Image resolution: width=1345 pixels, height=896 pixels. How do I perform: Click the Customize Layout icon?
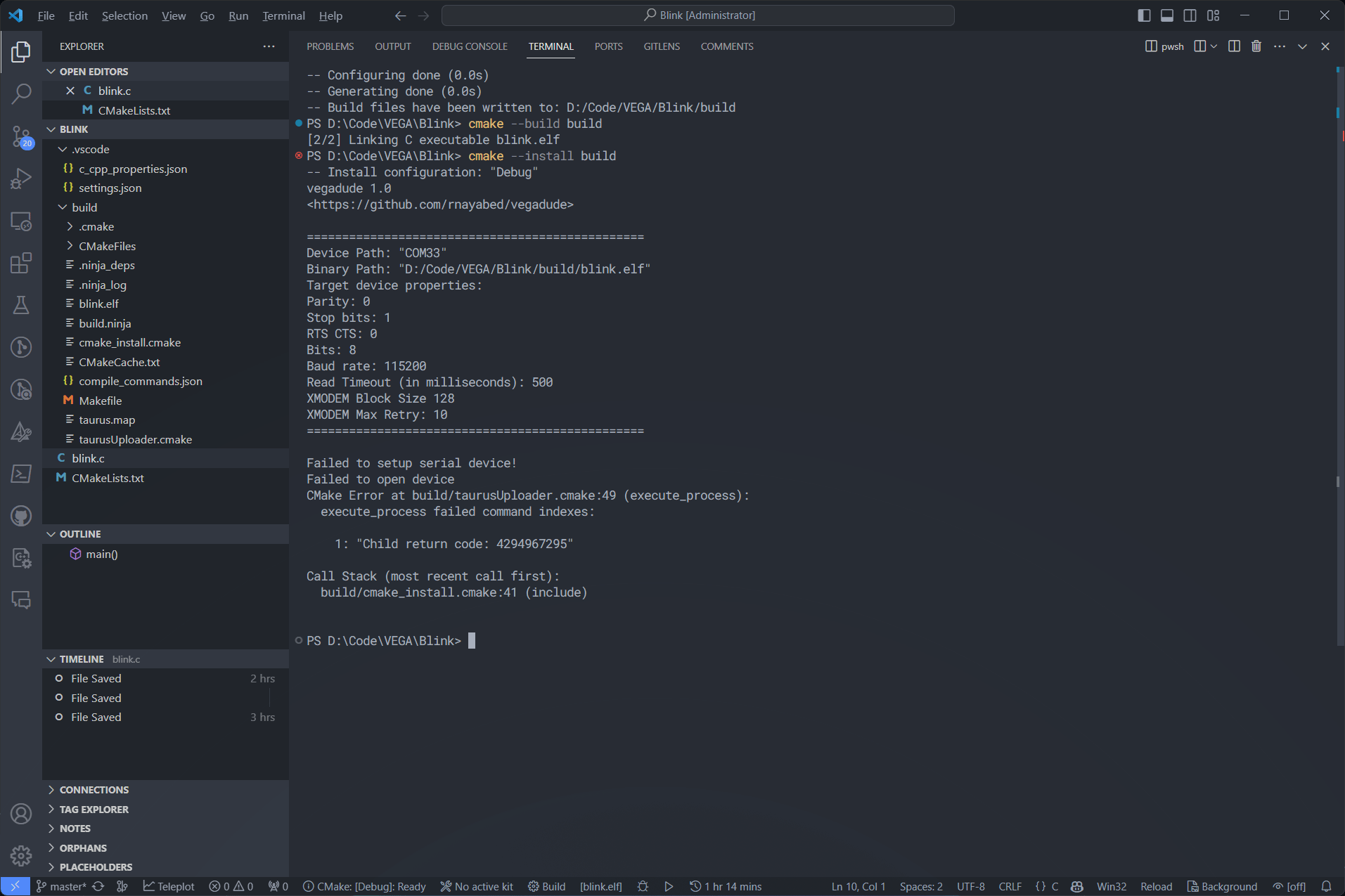[1214, 15]
